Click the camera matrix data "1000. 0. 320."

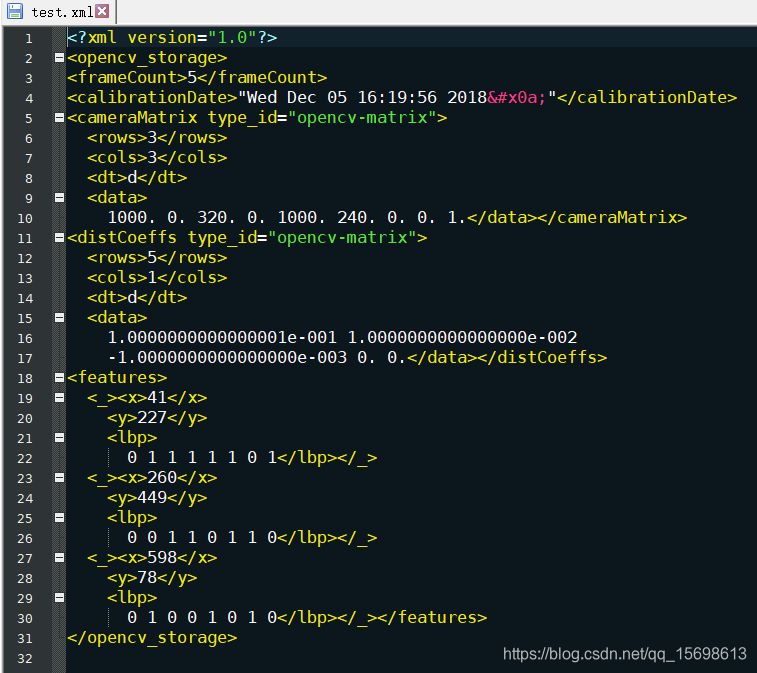tap(171, 218)
